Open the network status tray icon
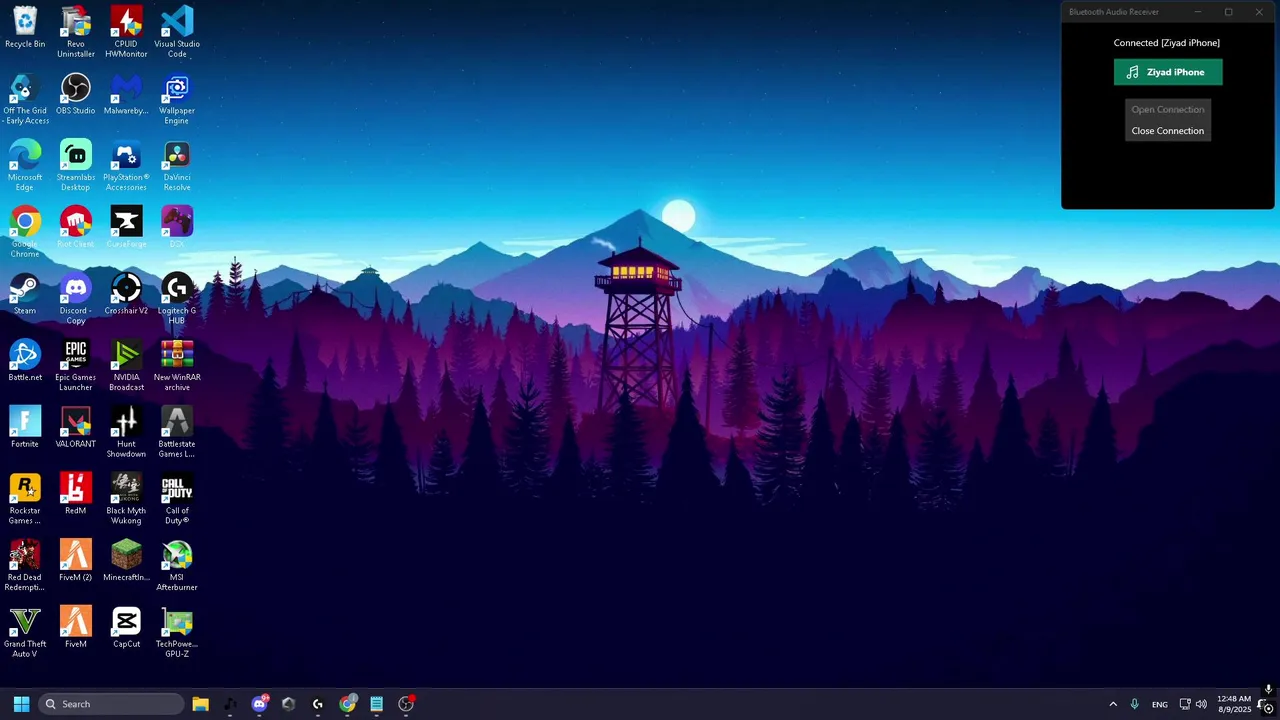 [x=1185, y=704]
